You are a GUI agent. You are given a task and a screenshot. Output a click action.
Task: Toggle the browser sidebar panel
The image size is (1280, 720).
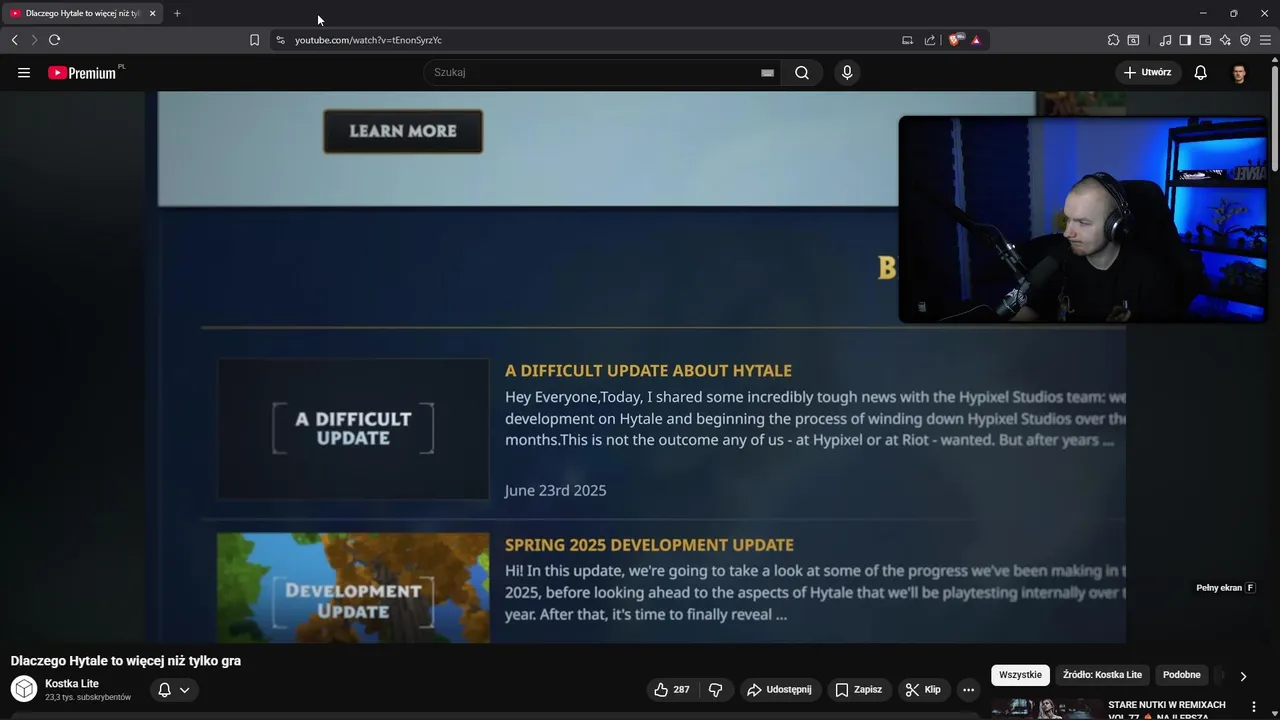tap(1185, 40)
